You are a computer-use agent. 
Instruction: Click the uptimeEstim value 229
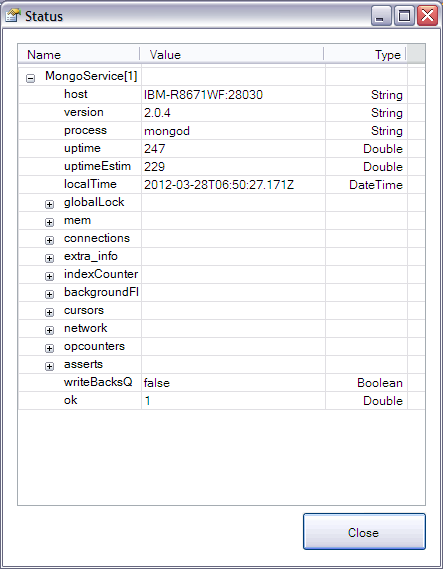pos(155,167)
